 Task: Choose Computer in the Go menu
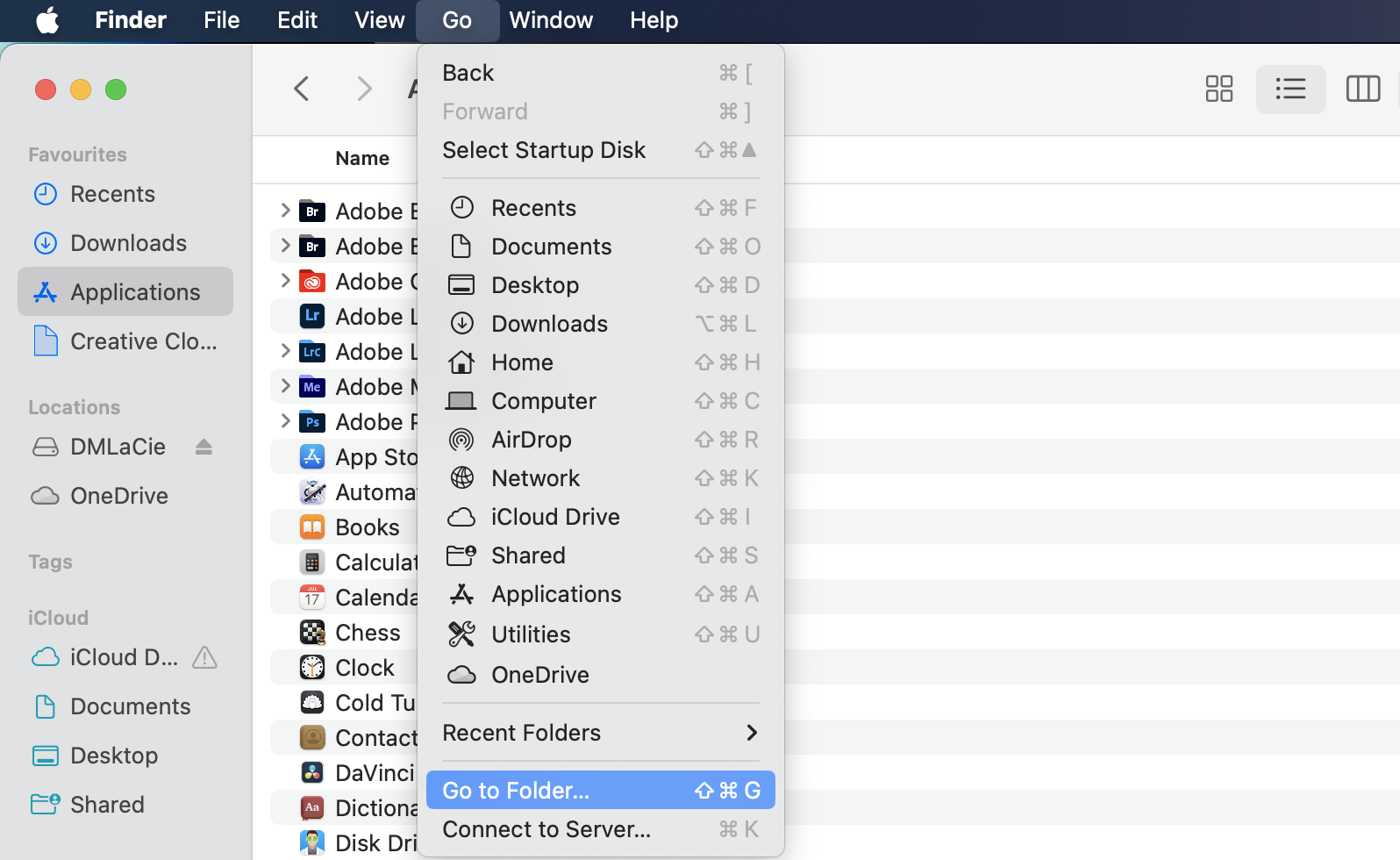(601, 401)
